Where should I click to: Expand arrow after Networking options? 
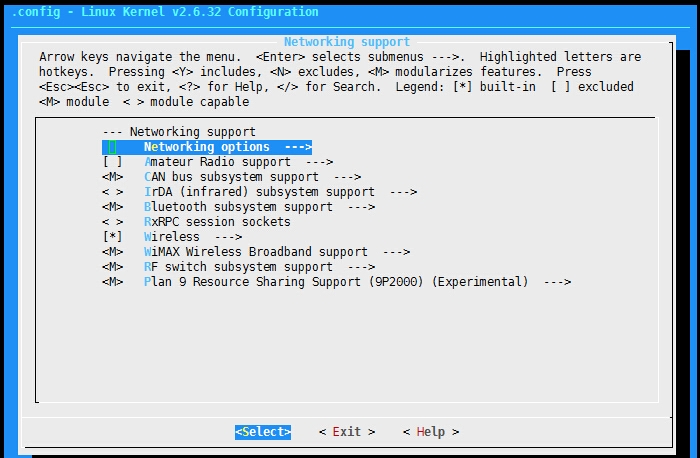(298, 147)
